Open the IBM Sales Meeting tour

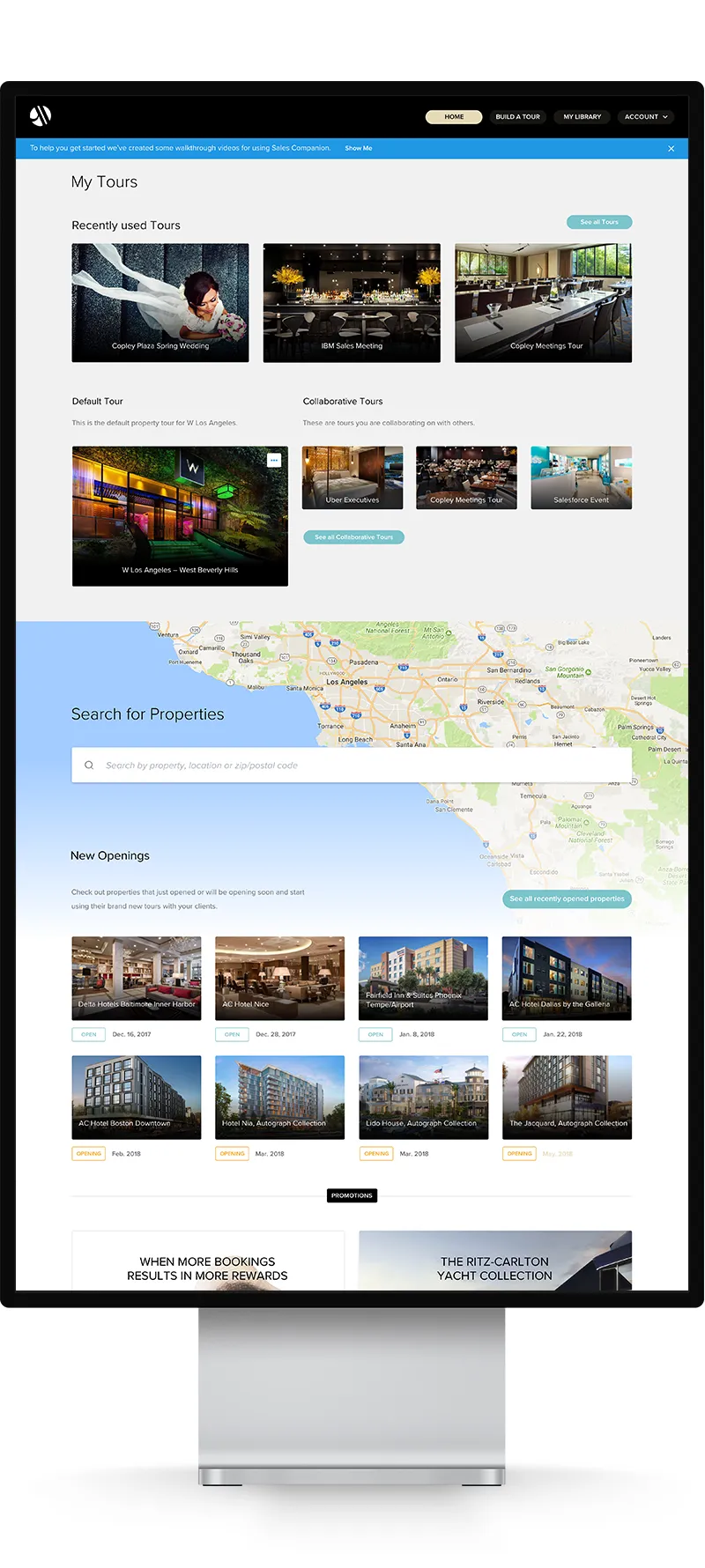point(352,303)
